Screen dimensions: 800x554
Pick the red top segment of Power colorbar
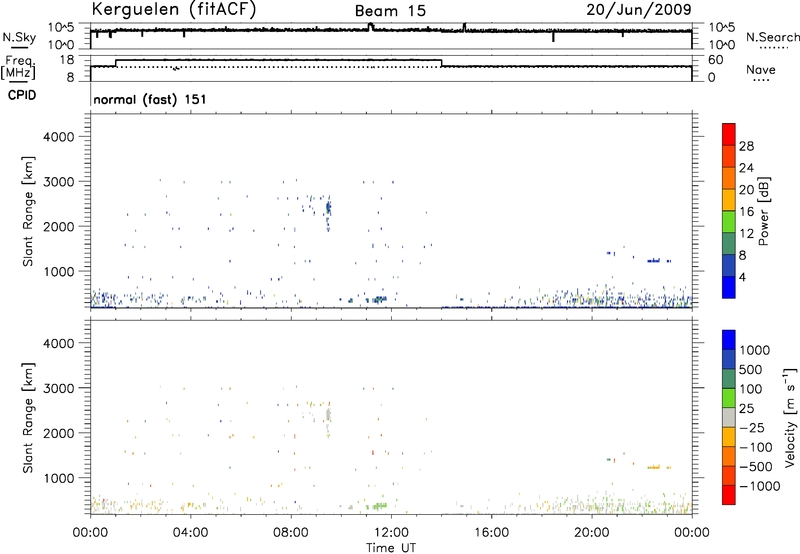coord(729,135)
